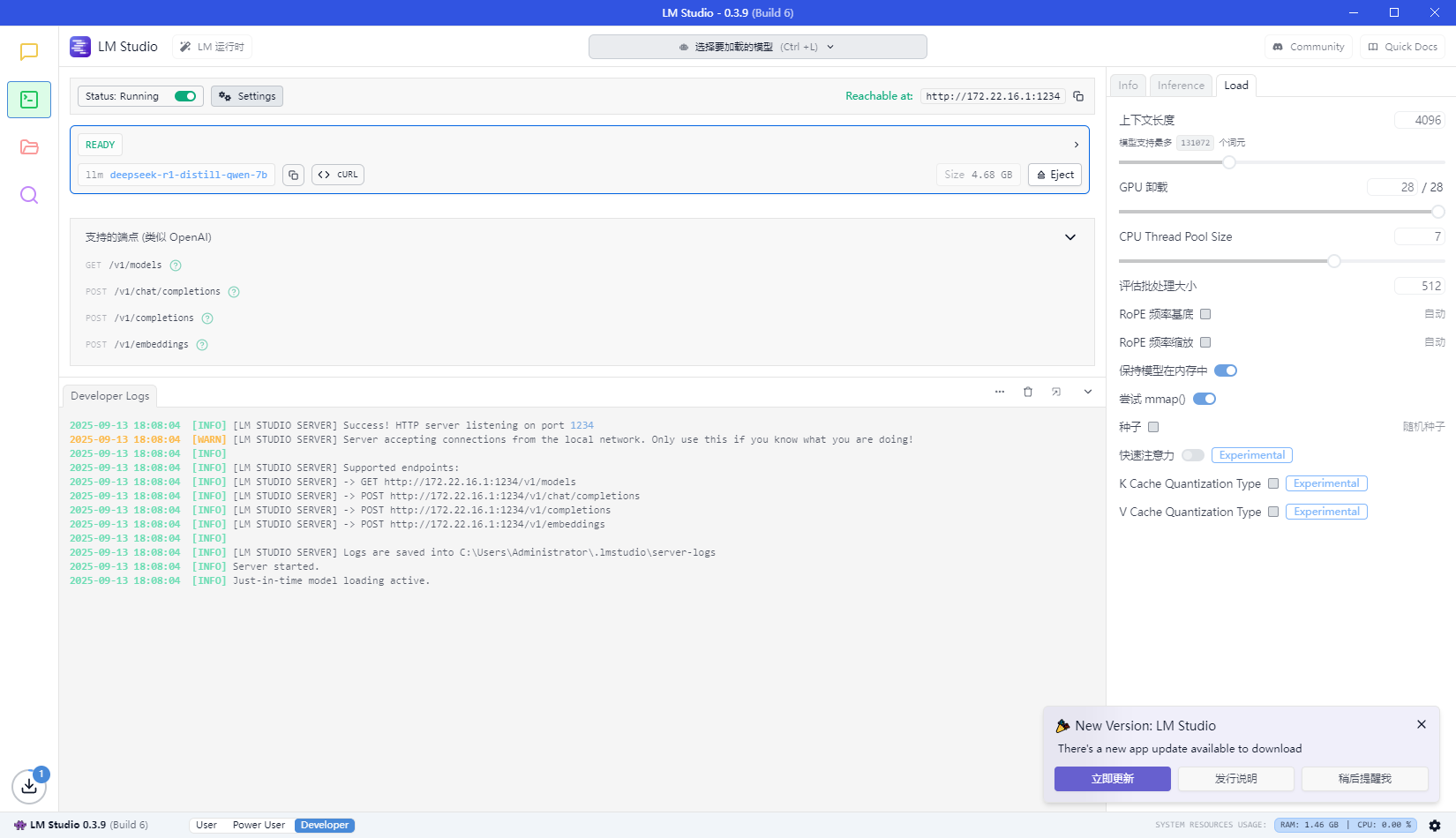Open the LM runtime button
This screenshot has width=1456, height=838.
tap(212, 47)
